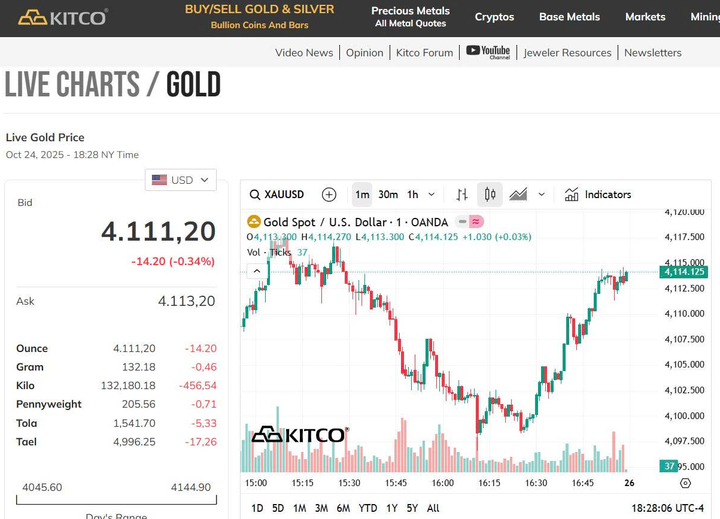
Task: Click the XAUUSD symbol search icon
Action: [256, 195]
